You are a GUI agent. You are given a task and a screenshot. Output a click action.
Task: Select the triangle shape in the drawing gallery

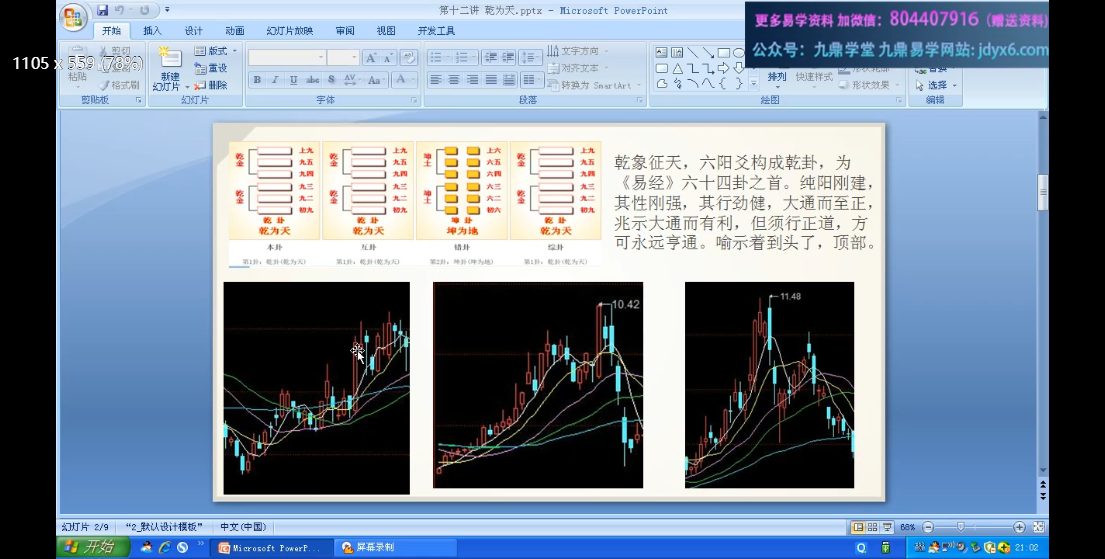click(x=677, y=68)
